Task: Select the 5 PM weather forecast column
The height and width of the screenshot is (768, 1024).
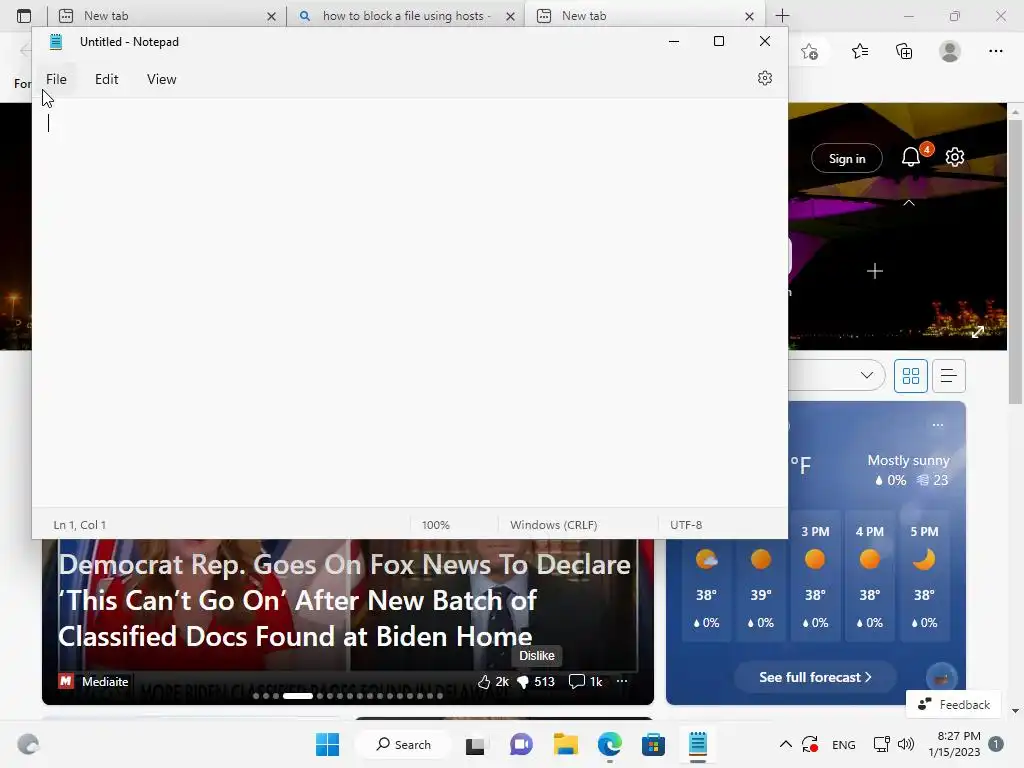Action: pos(924,577)
